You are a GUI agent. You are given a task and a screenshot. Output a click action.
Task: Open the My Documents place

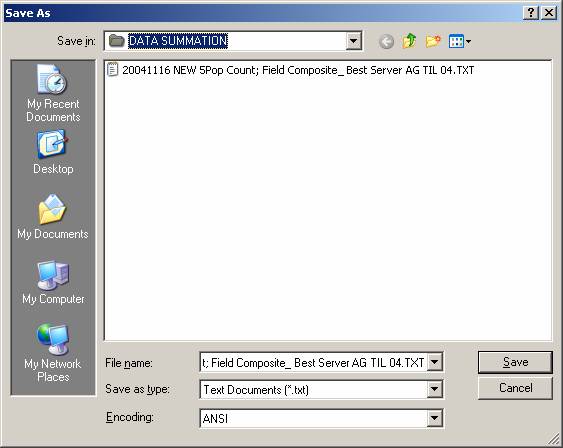[53, 217]
